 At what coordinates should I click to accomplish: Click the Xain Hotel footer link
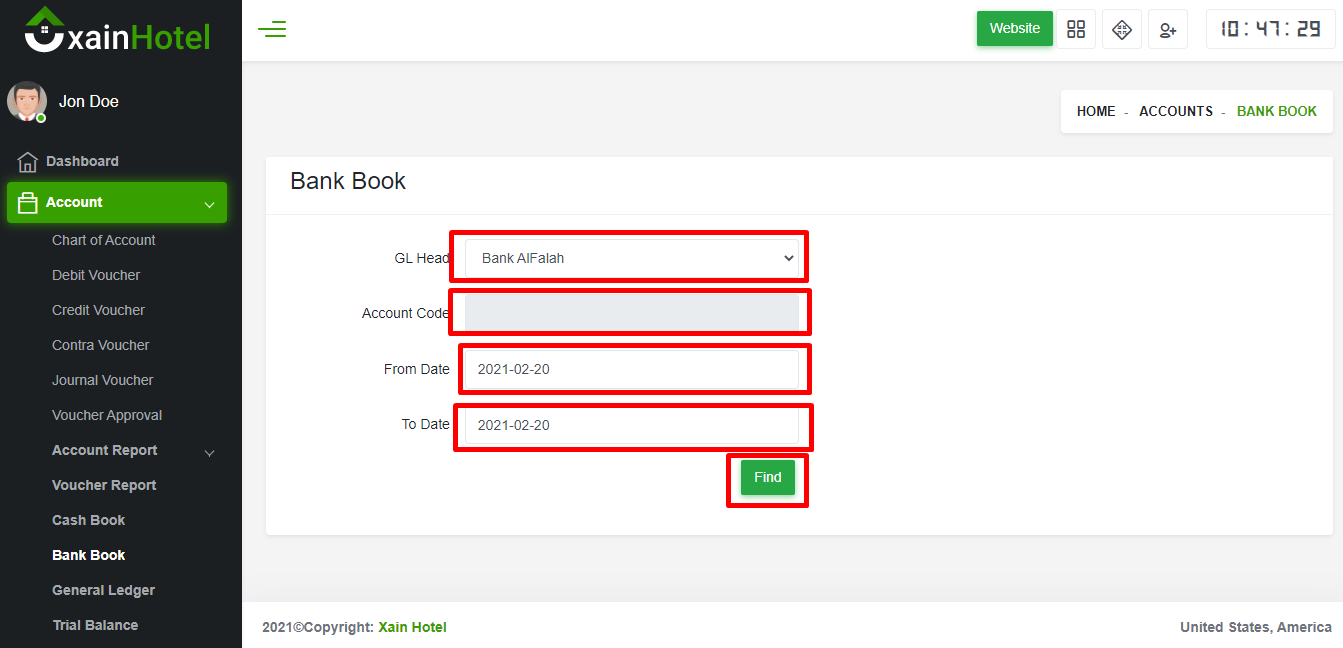click(x=412, y=627)
